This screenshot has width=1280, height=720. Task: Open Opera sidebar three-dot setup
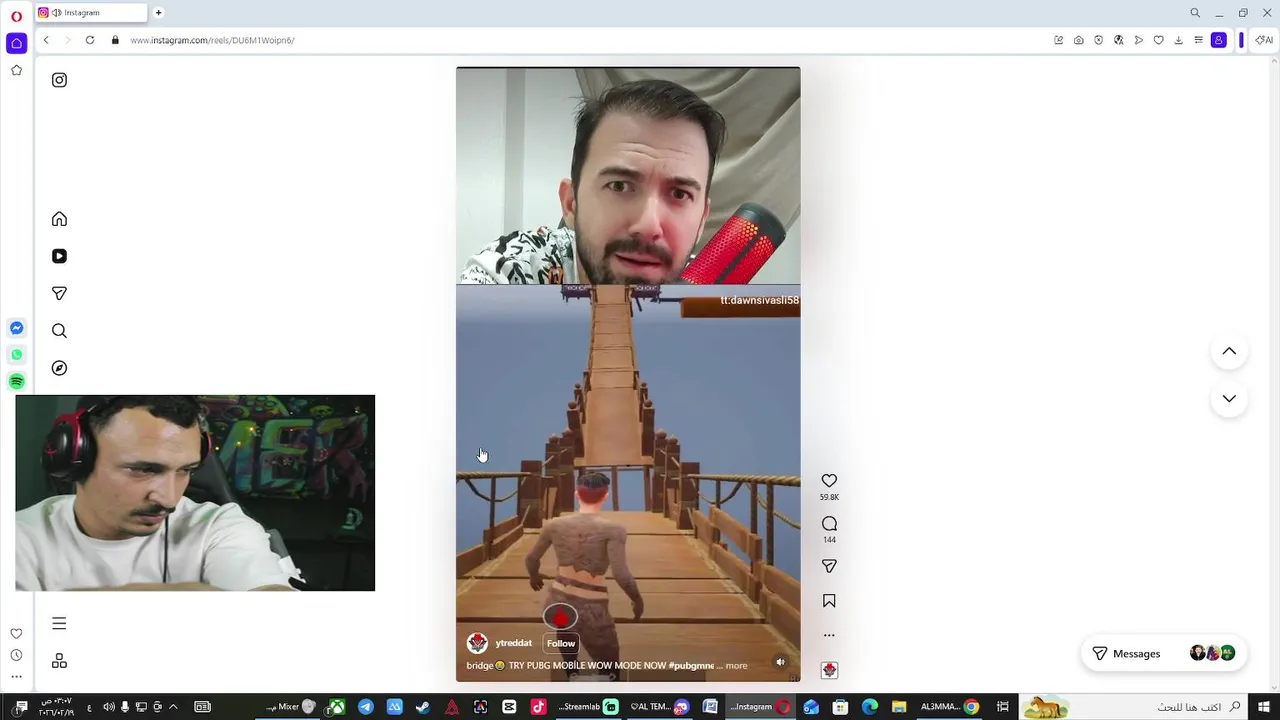coord(16,676)
